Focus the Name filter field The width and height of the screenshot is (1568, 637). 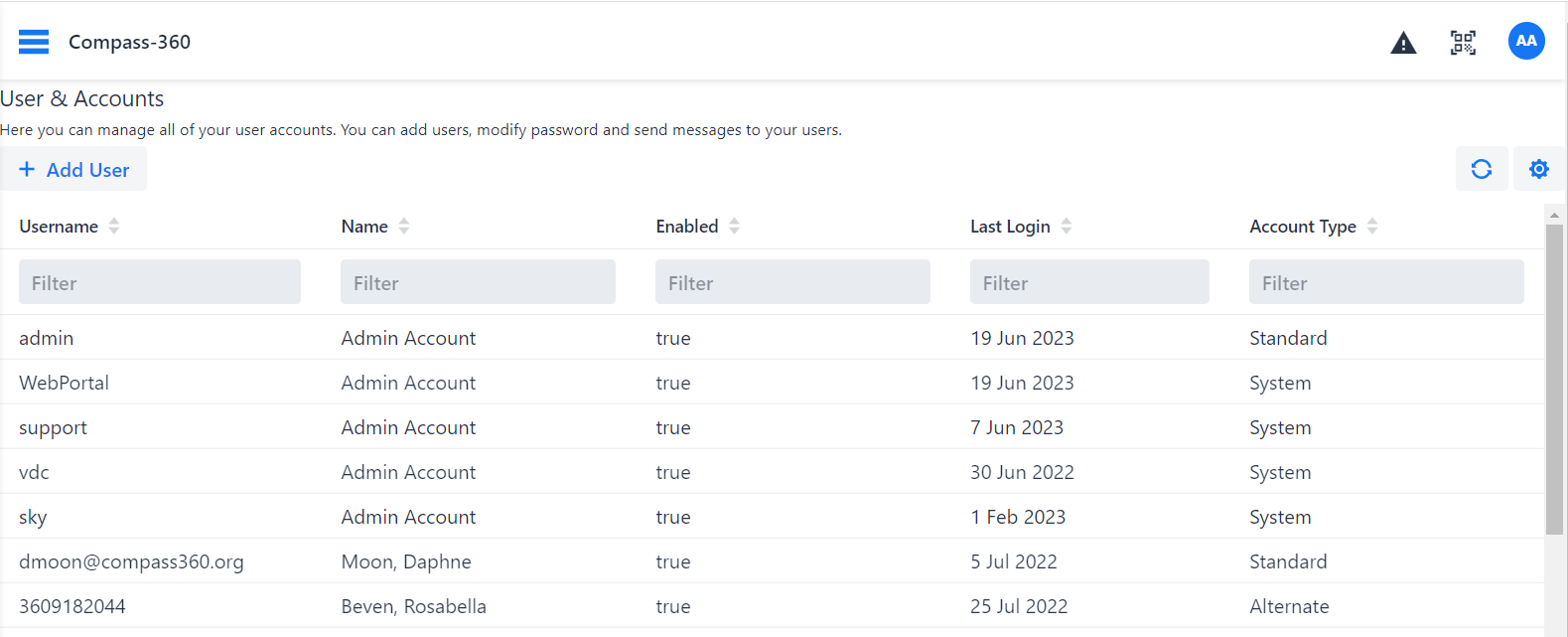pyautogui.click(x=478, y=283)
